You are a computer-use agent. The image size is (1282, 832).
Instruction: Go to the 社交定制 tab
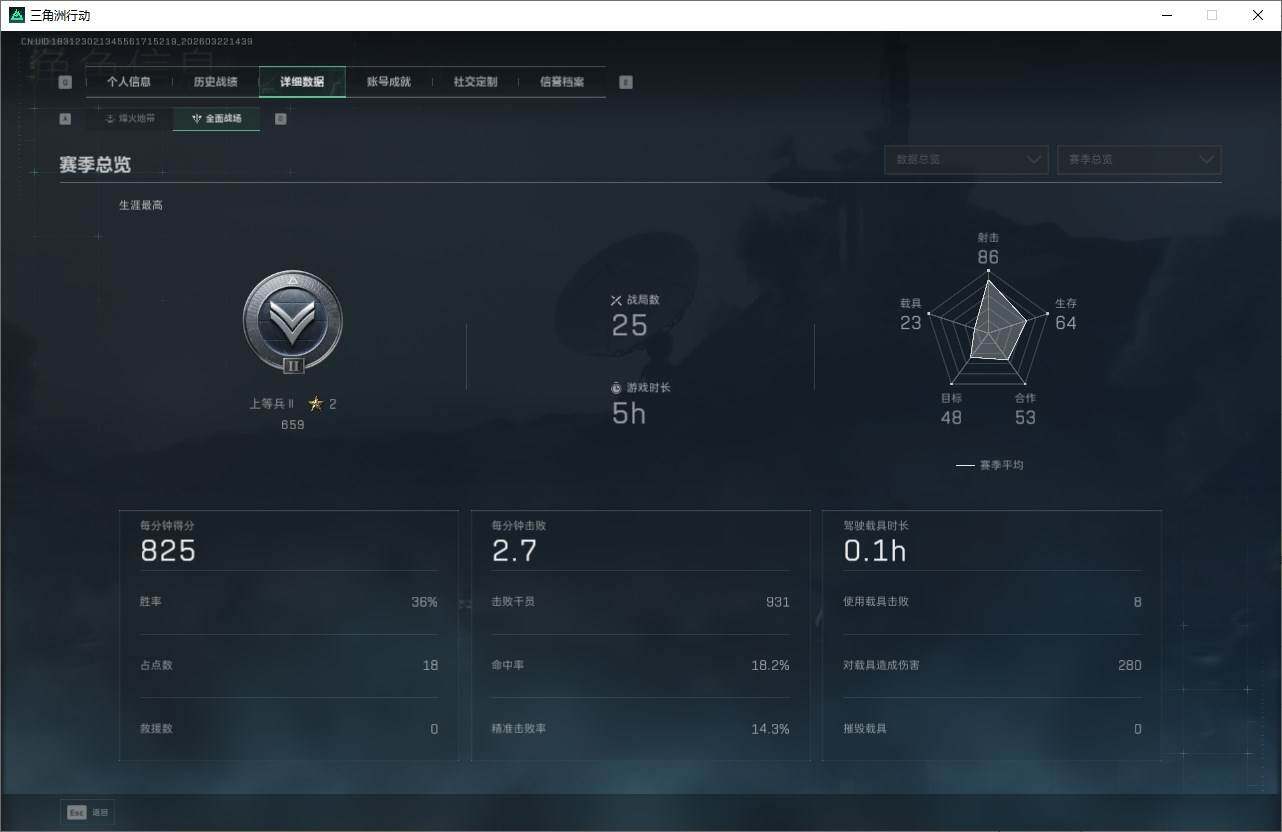click(x=475, y=82)
